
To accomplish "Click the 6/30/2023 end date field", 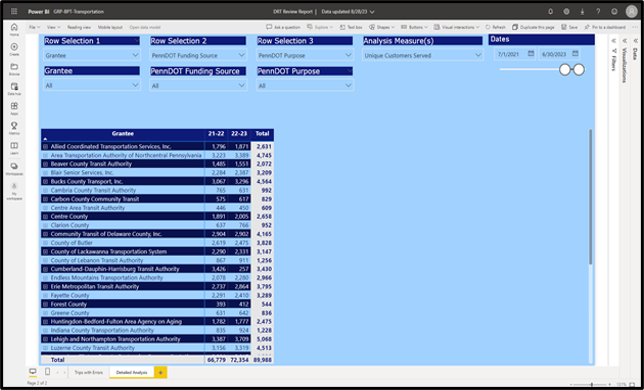I will 559,54.
